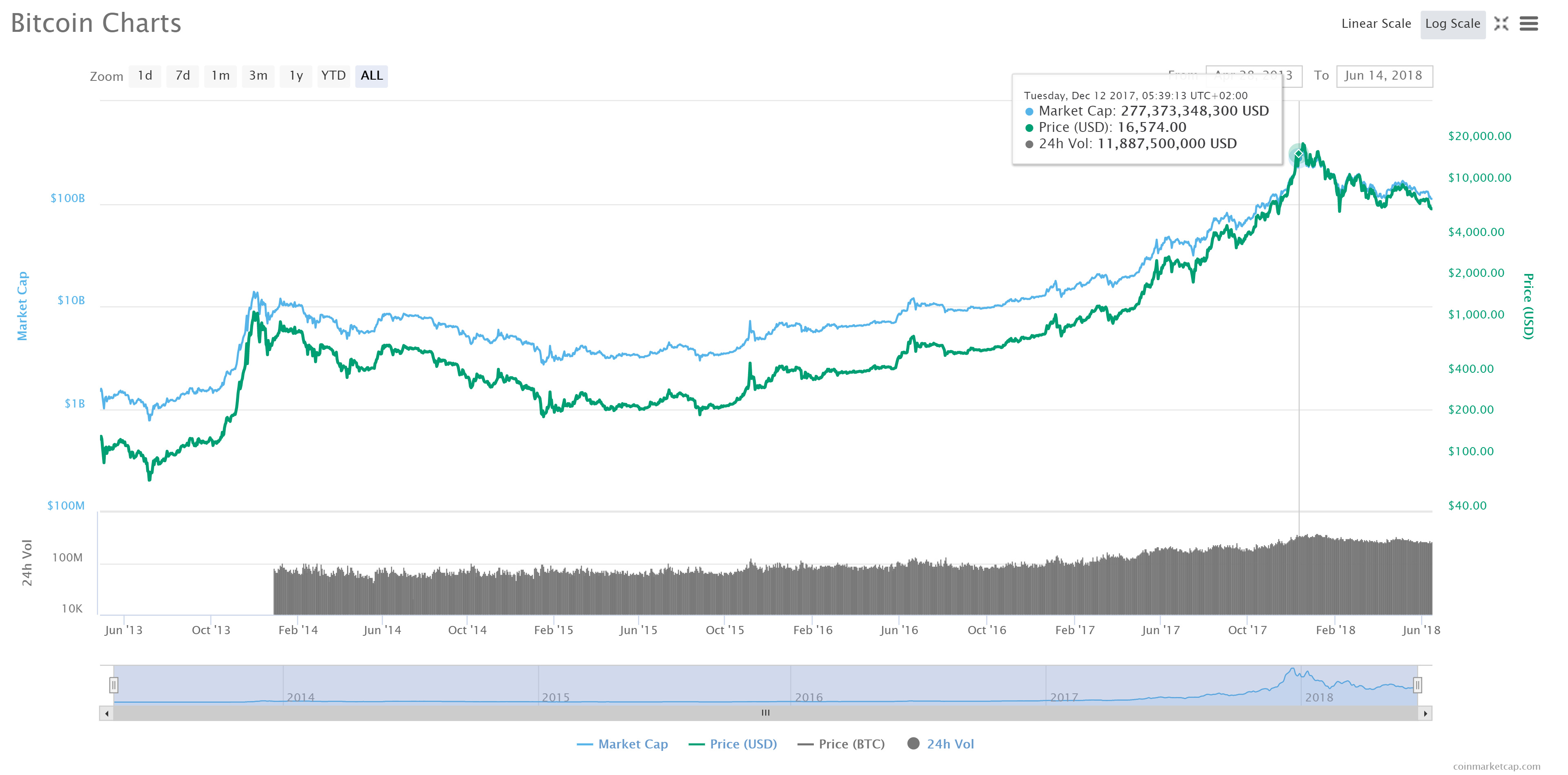Click the $10,000.00 axis label
1568x775 pixels.
[1479, 178]
